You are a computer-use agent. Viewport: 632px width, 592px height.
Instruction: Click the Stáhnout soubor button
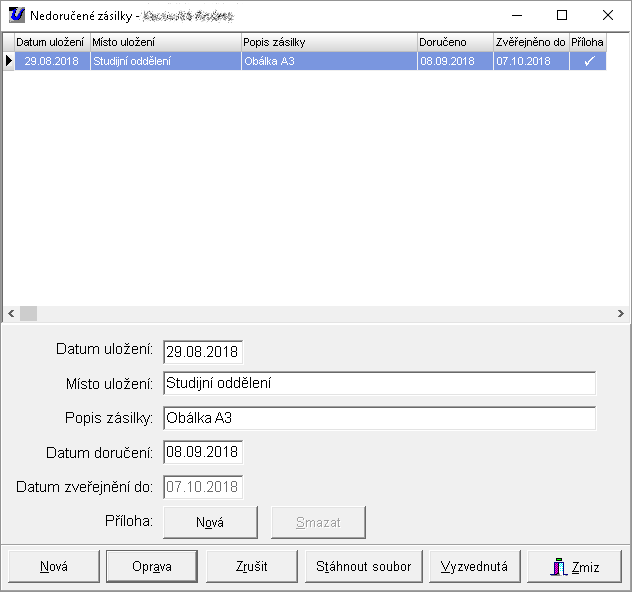click(364, 566)
